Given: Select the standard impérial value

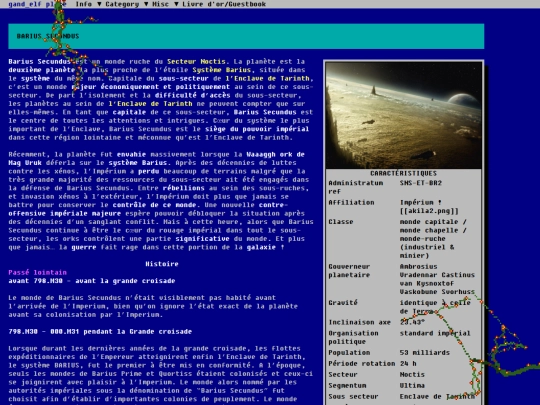Looking at the screenshot, I should (435, 333).
